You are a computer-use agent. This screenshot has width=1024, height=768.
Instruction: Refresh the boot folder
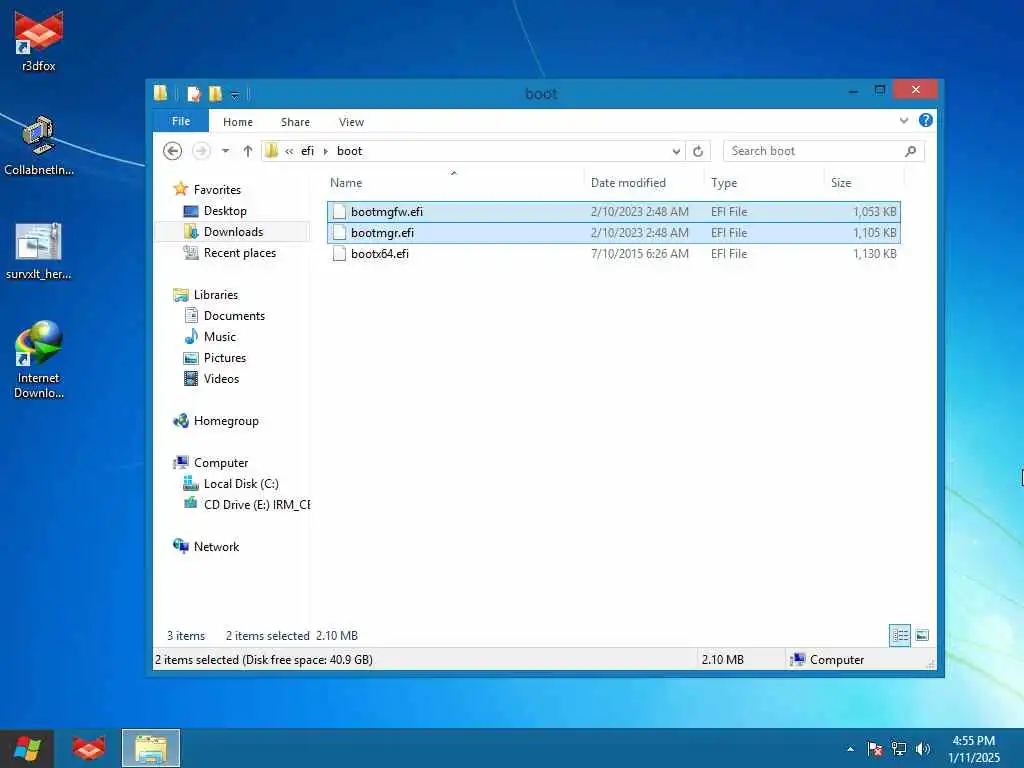pos(697,152)
